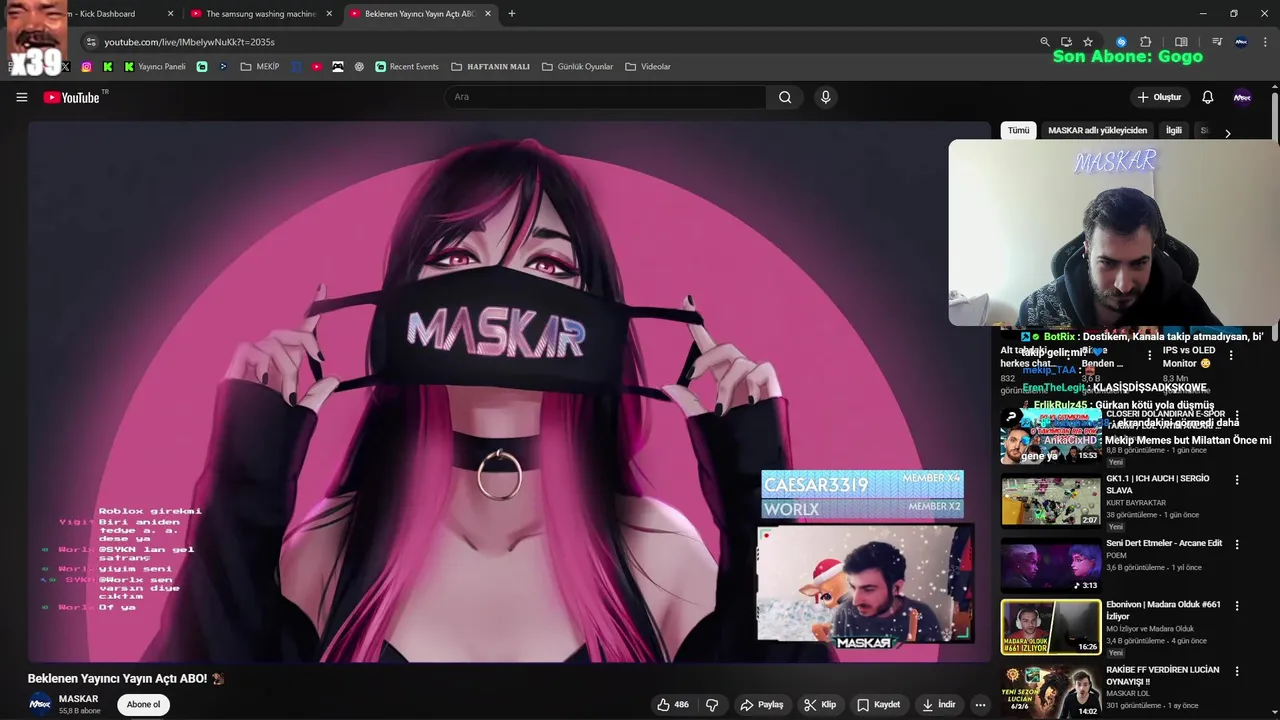Open the Instagram bookmark icon
The height and width of the screenshot is (720, 1280).
(87, 67)
